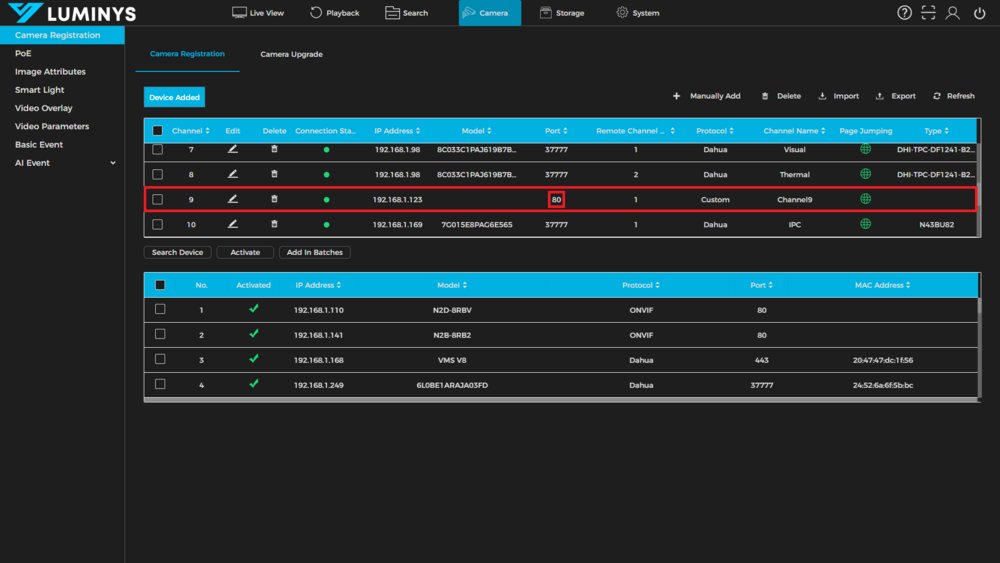The image size is (1000, 563).
Task: Select checkbox for device 192.168.1.168
Action: (160, 359)
